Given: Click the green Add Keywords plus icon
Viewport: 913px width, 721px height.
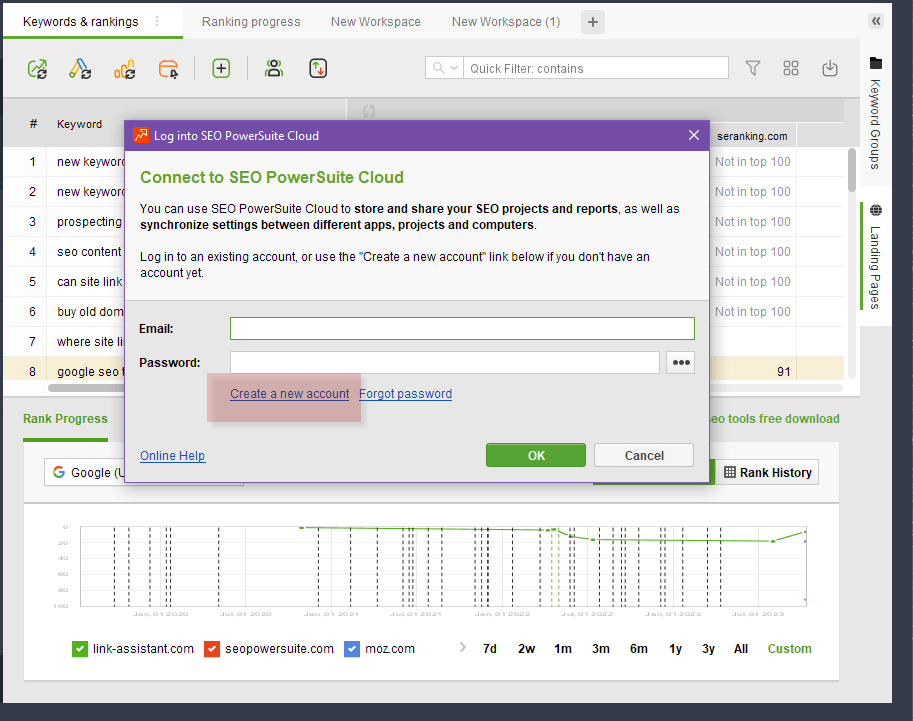Looking at the screenshot, I should 221,69.
